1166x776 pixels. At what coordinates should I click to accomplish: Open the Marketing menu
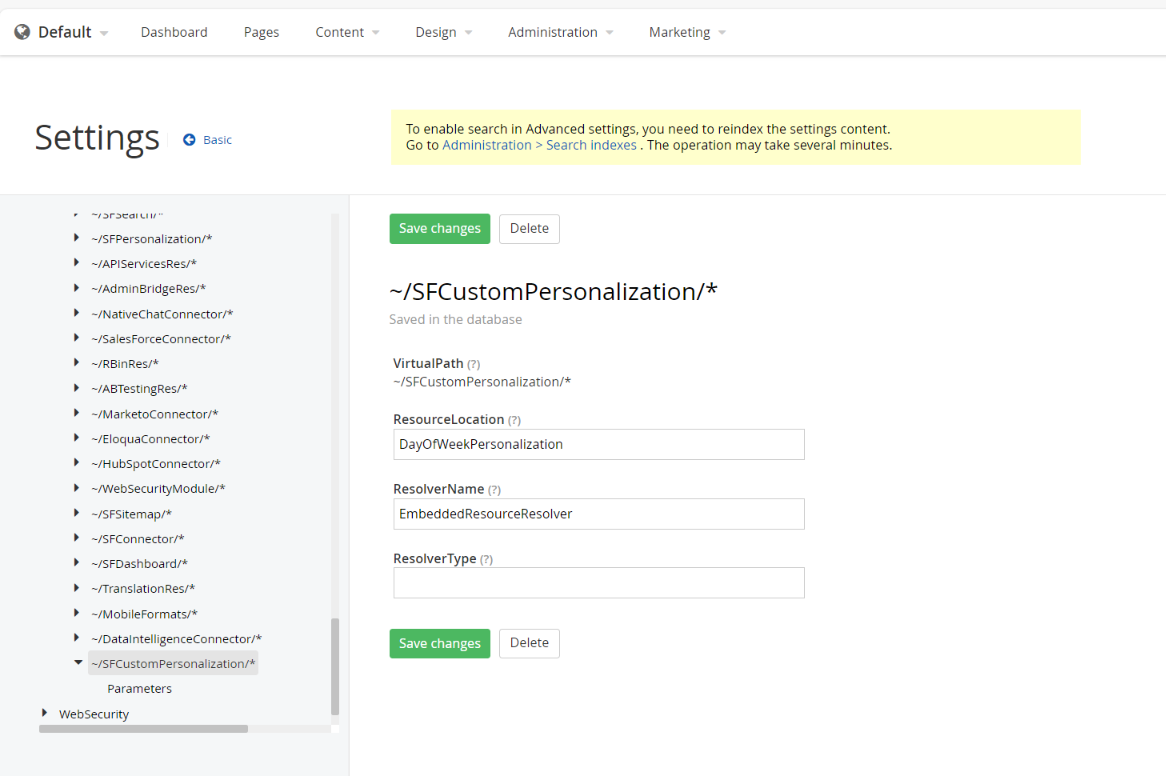687,32
